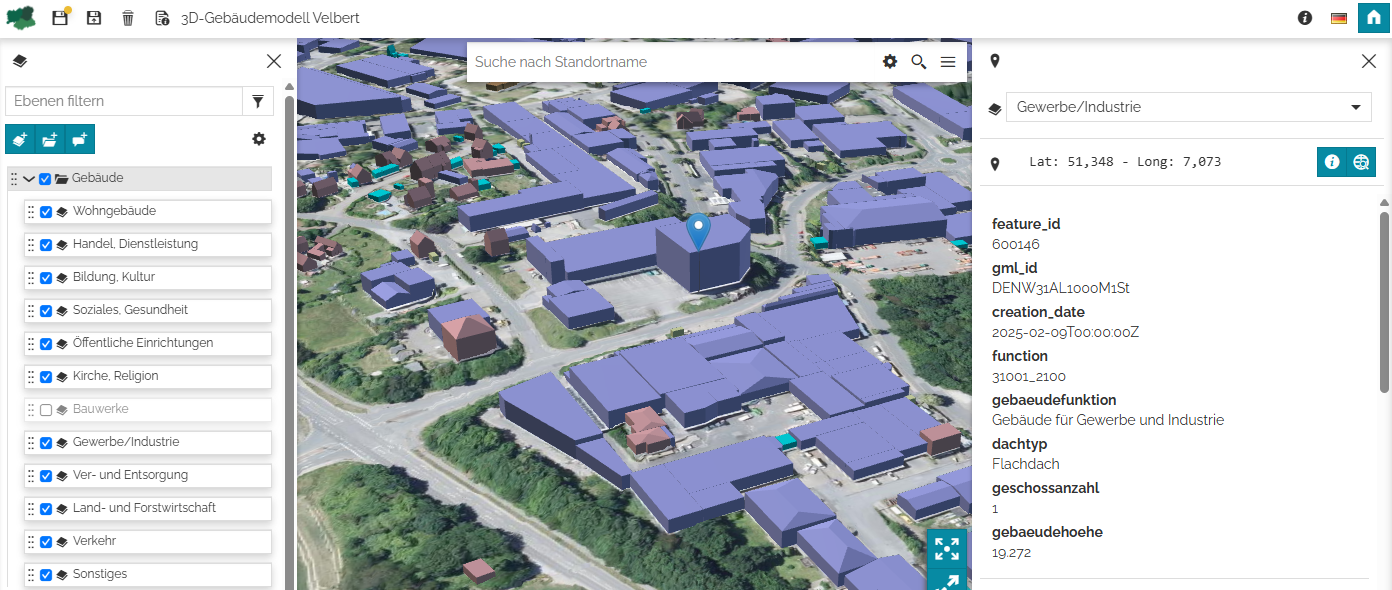Open the Gewerbe/Industrie layer dropdown
The height and width of the screenshot is (590, 1392).
point(1188,107)
